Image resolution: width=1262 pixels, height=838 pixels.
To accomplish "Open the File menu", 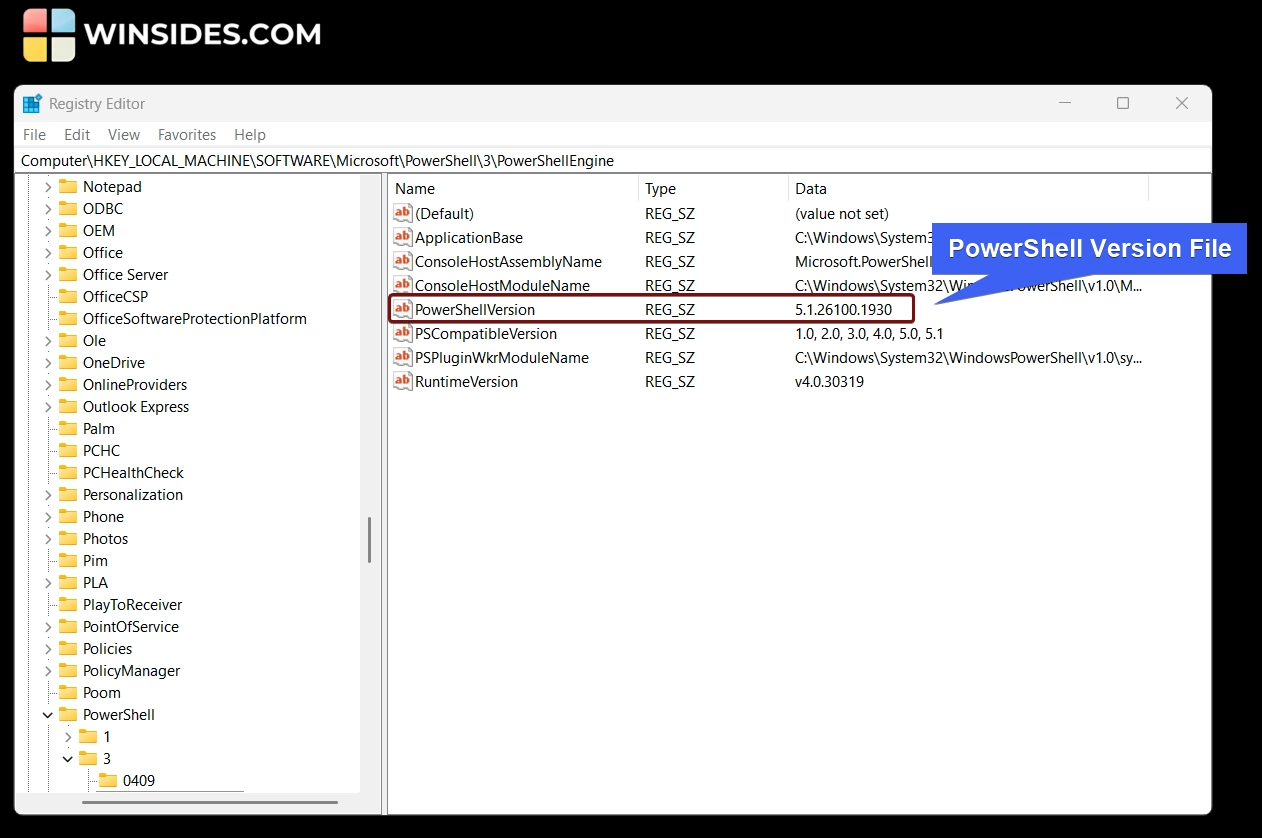I will [x=34, y=135].
